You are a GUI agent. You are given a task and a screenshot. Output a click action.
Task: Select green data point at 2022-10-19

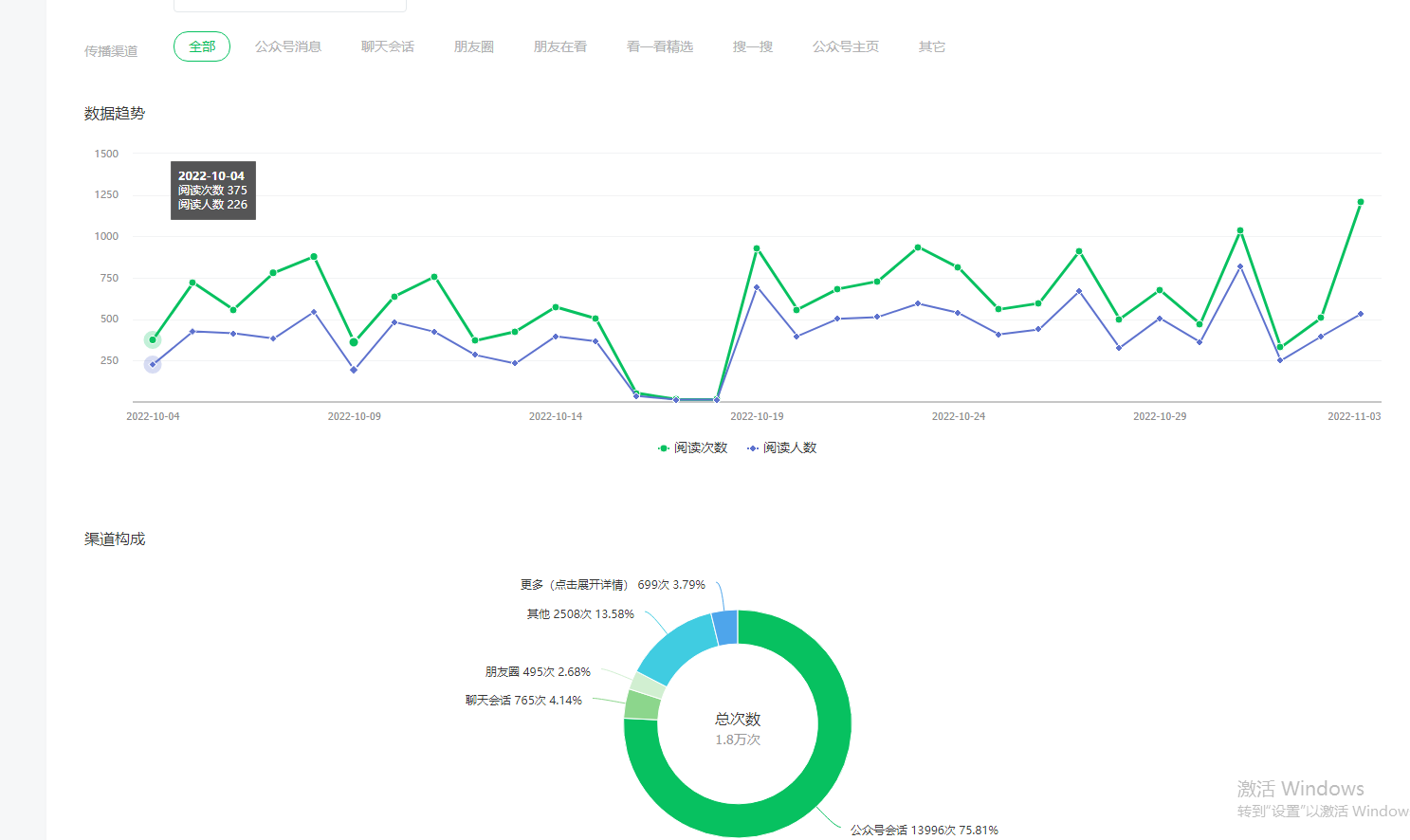757,248
